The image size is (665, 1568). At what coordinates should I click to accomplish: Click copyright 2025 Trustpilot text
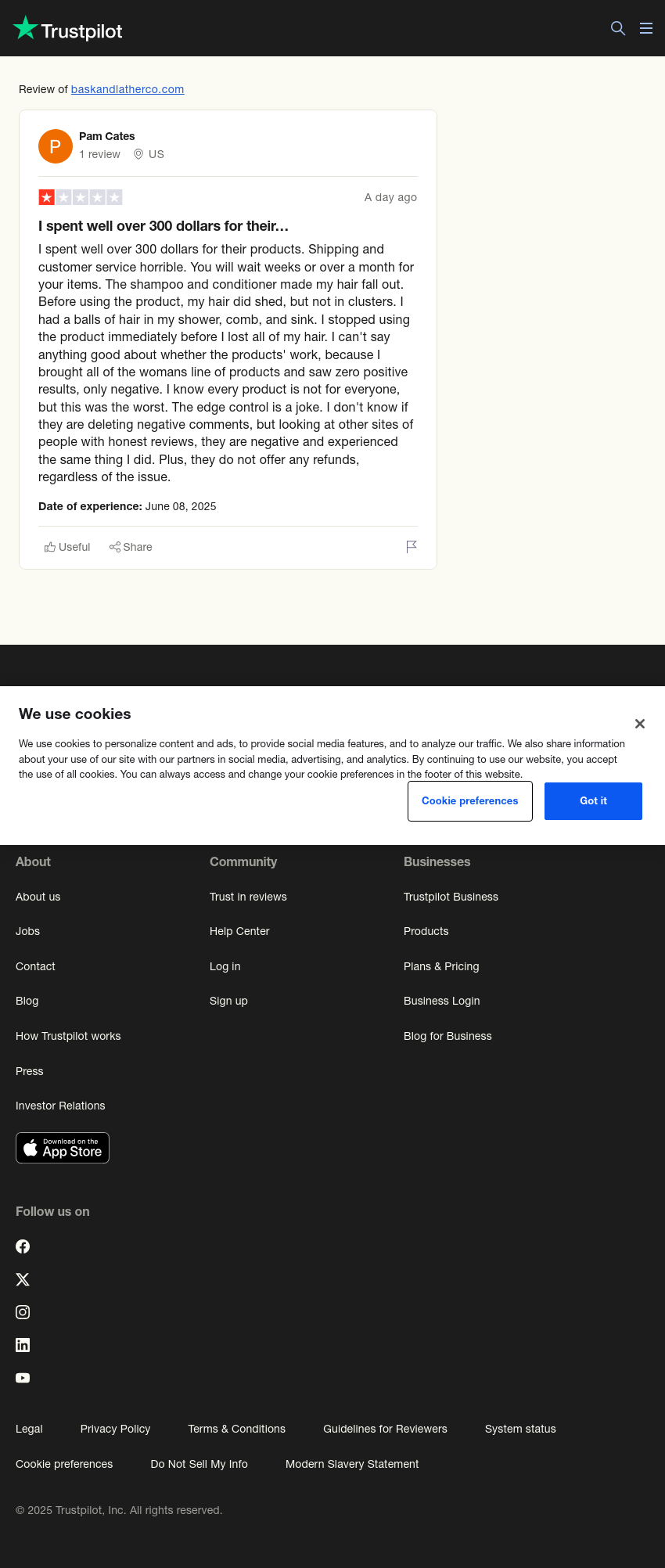[119, 1510]
